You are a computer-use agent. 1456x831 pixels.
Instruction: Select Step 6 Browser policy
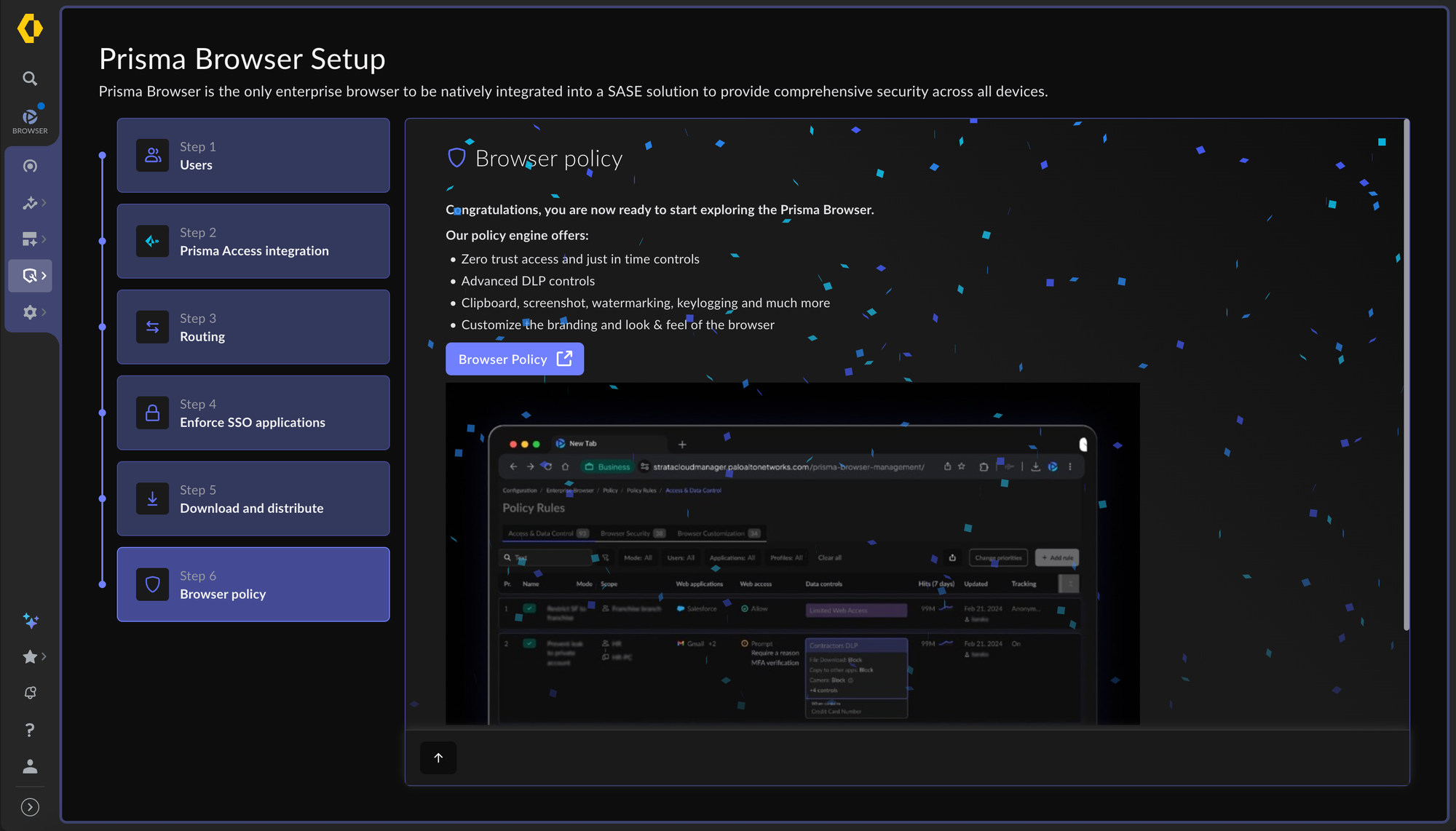253,585
